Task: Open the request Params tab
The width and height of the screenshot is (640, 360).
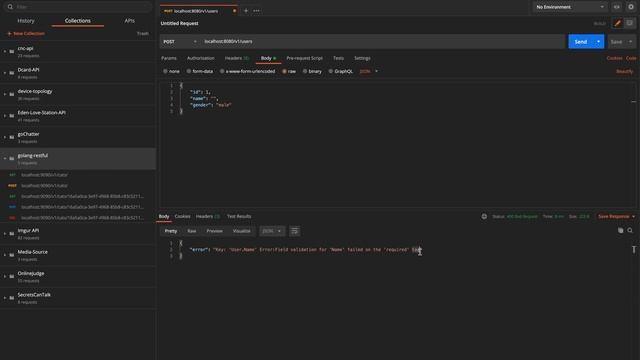Action: pos(169,58)
